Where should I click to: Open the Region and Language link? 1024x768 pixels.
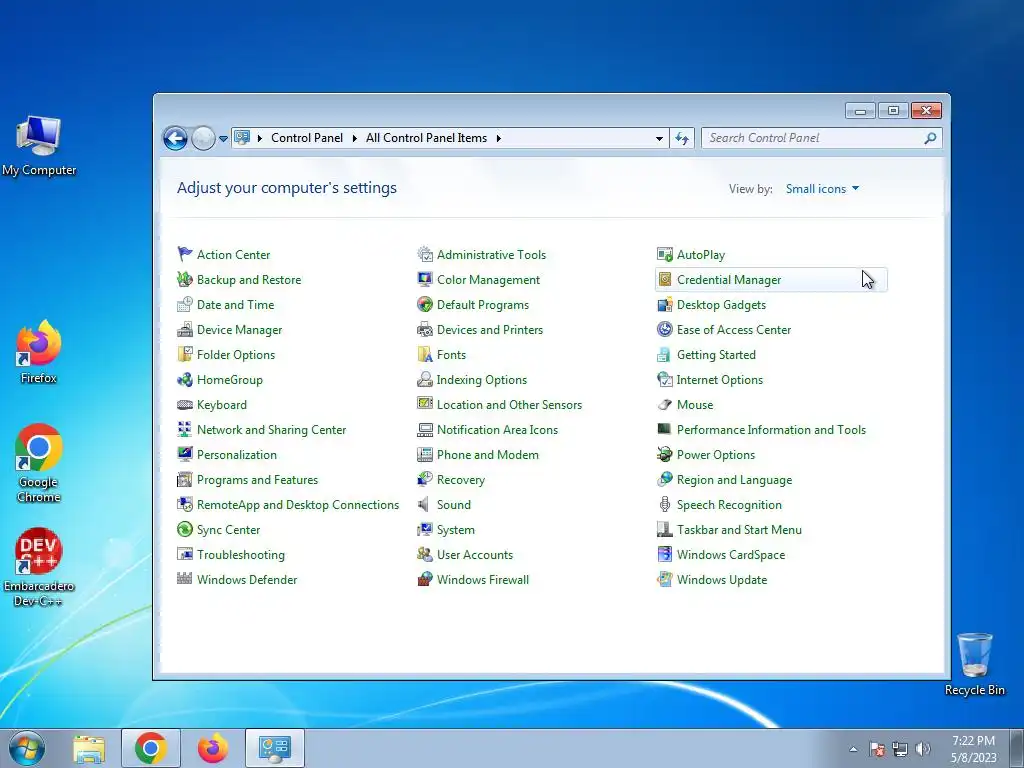[734, 479]
